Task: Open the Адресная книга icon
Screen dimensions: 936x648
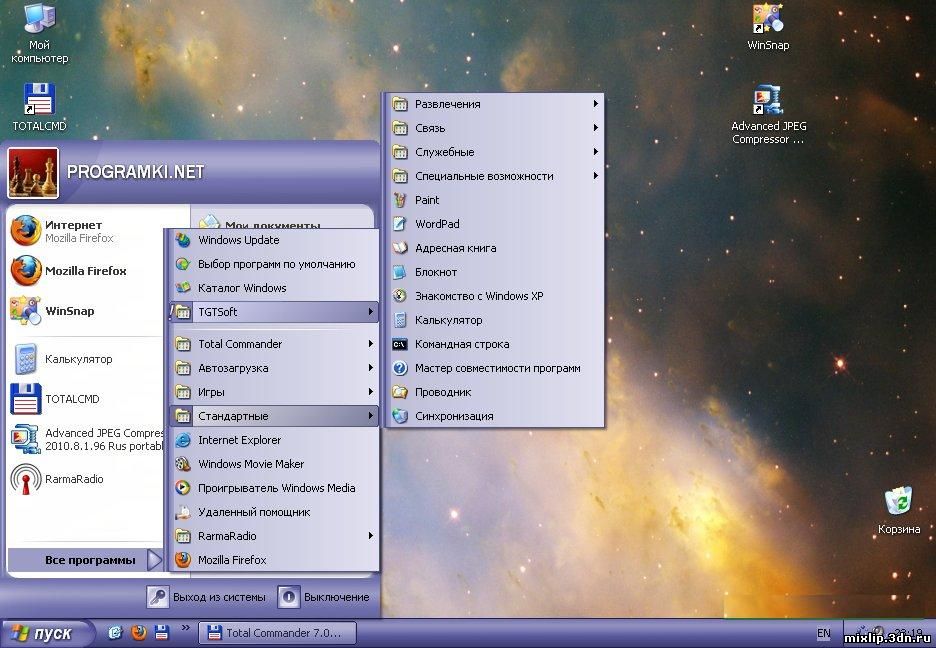Action: tap(399, 248)
